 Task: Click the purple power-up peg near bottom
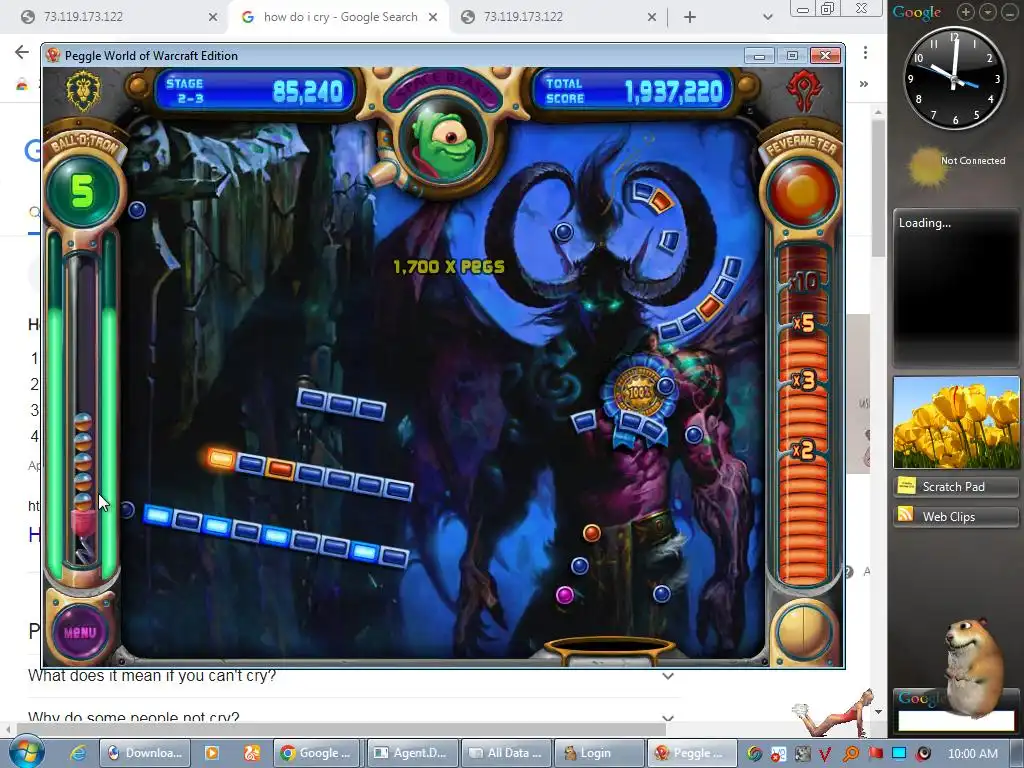pos(565,595)
